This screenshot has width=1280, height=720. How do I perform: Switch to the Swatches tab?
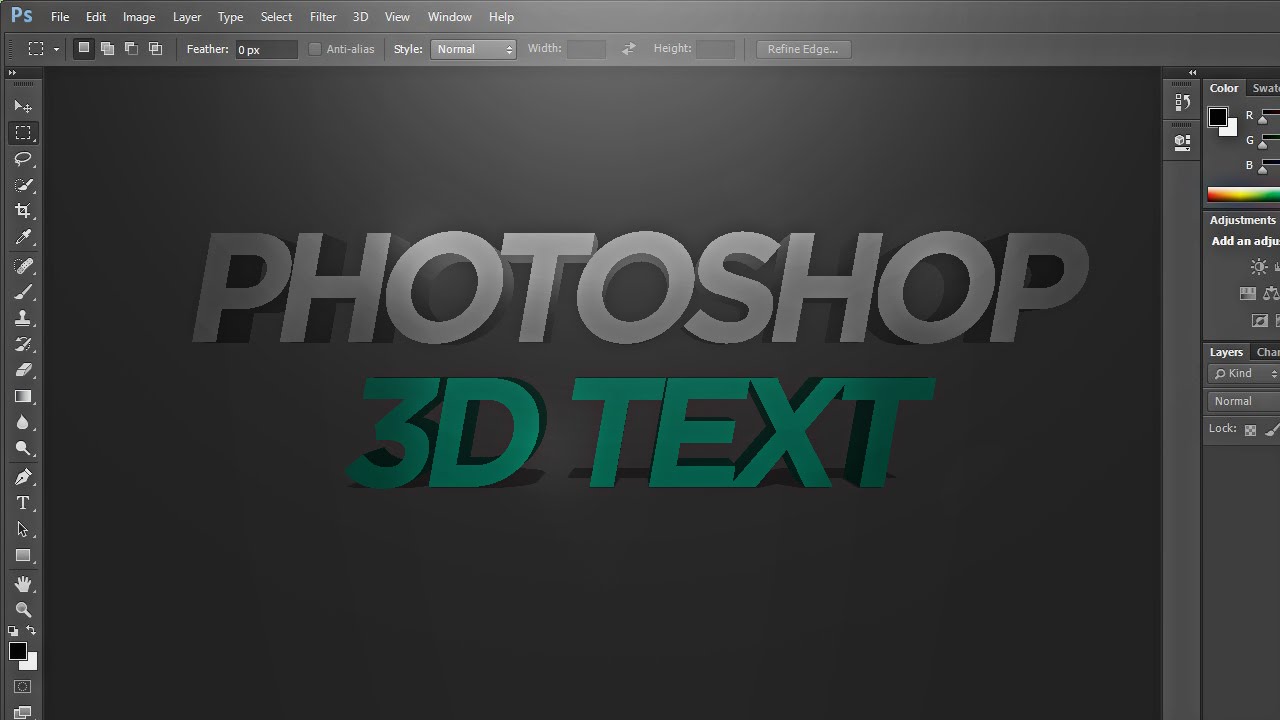(x=1266, y=88)
